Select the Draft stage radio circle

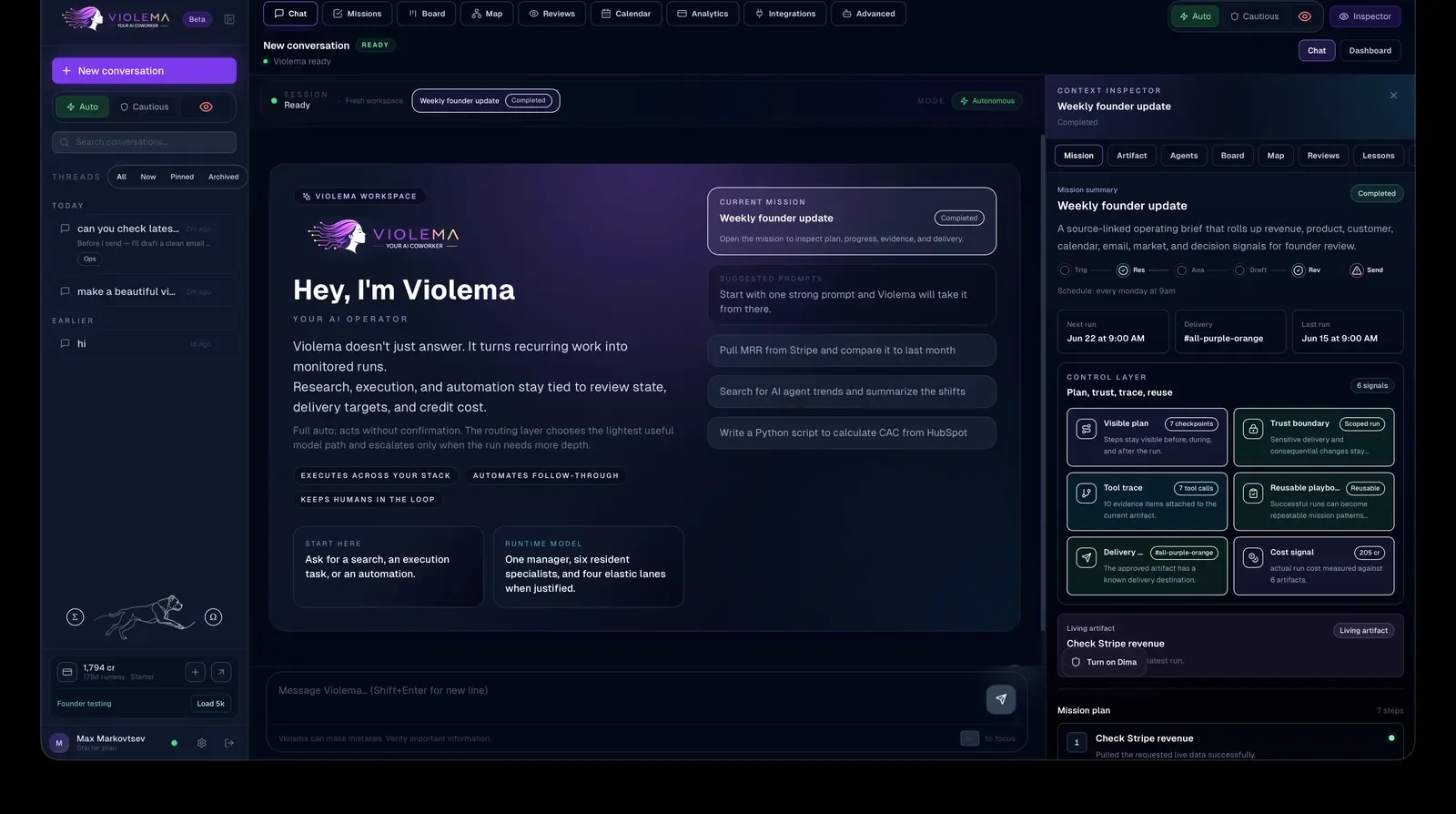(x=1239, y=270)
